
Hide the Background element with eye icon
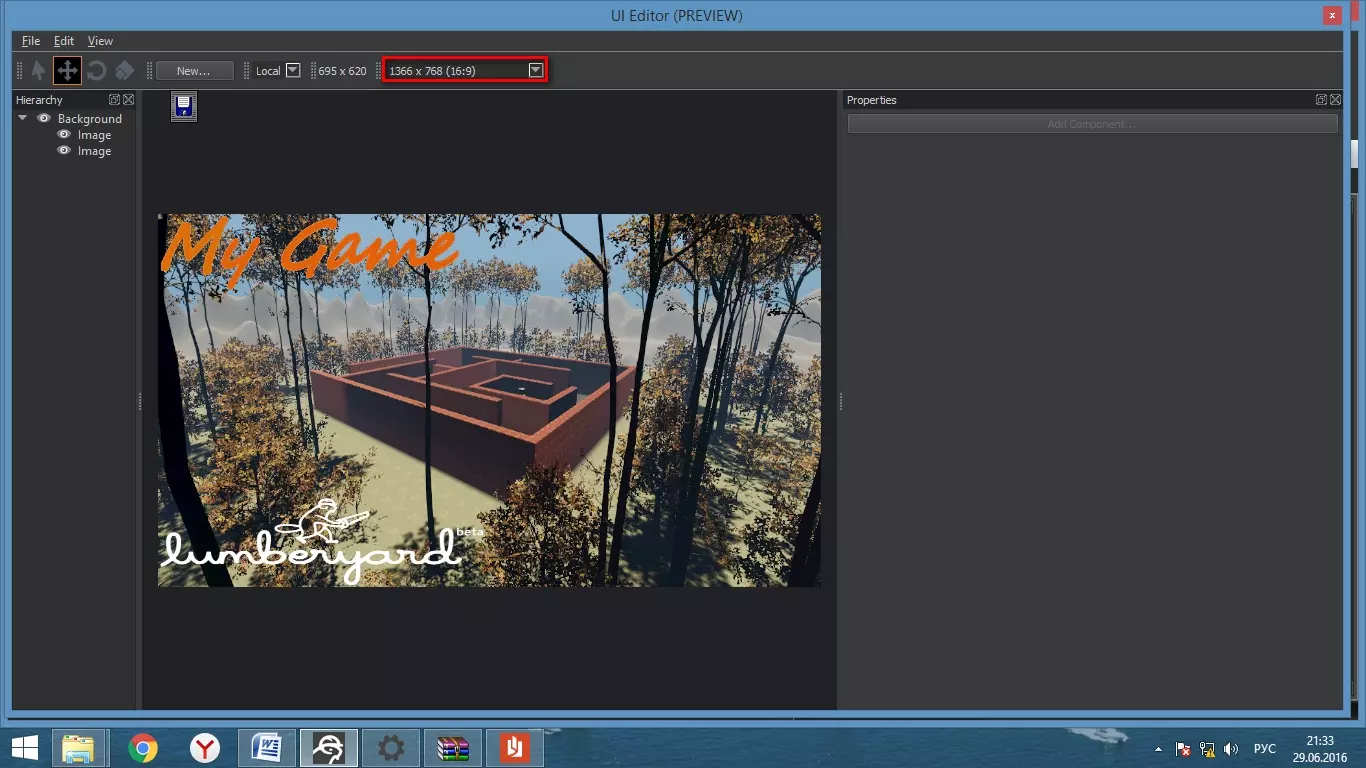point(44,119)
